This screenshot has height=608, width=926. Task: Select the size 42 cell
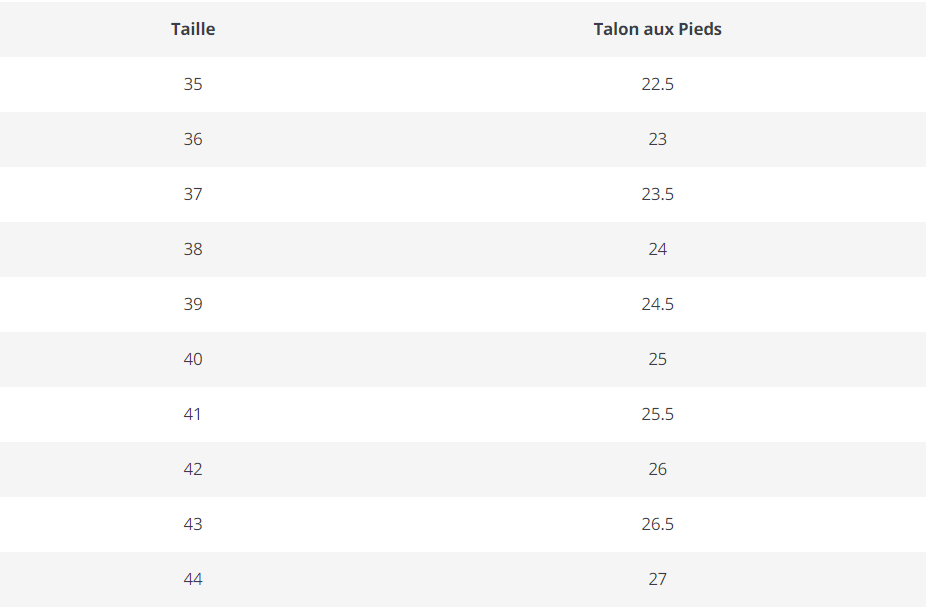[193, 469]
